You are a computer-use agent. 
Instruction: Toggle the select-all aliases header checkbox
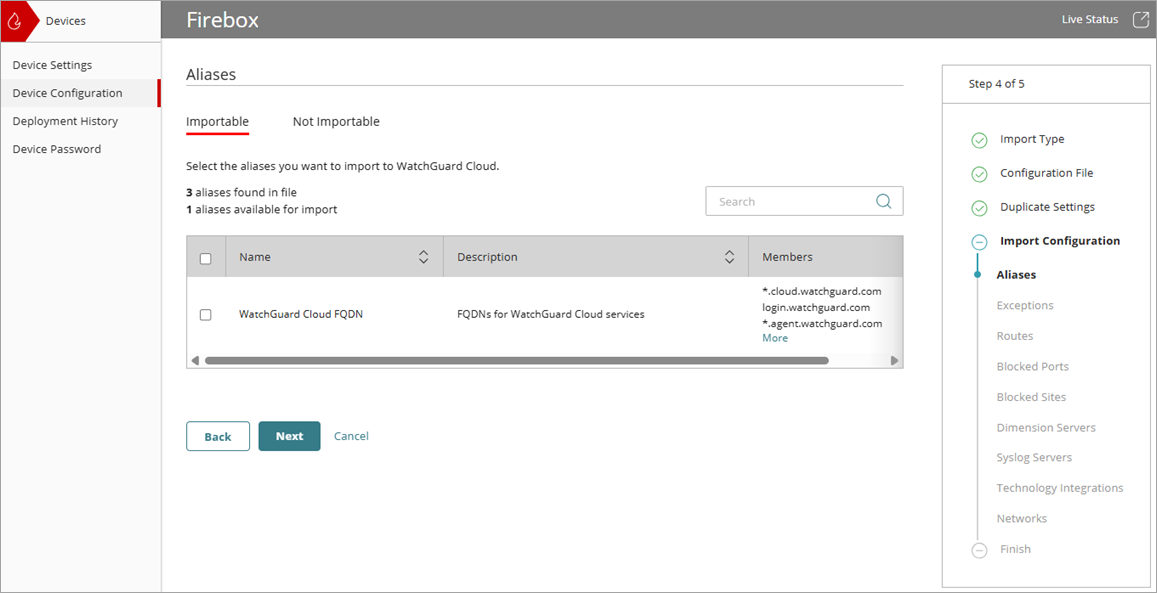206,259
